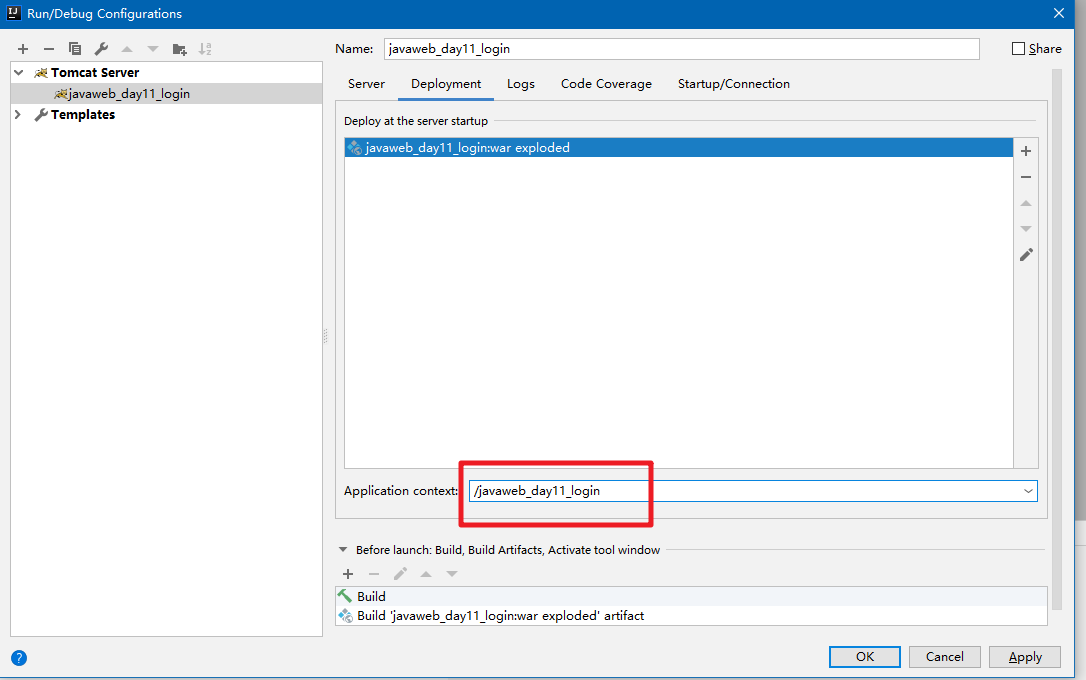
Task: Click the Apply button
Action: tap(1025, 656)
